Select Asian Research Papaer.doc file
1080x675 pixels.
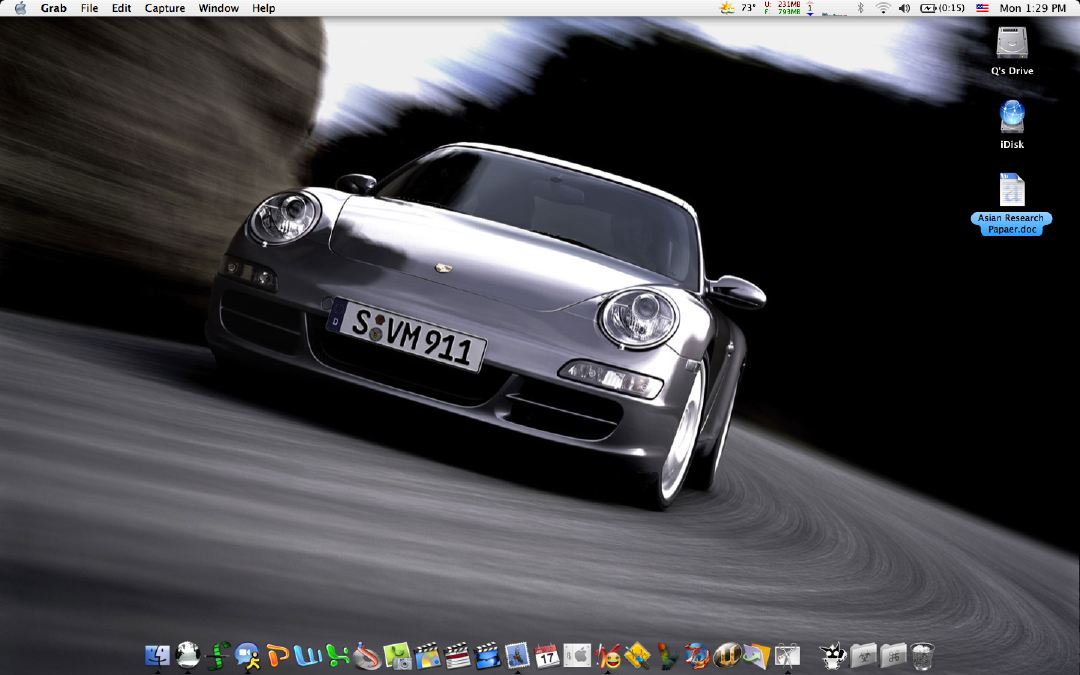(x=1012, y=191)
